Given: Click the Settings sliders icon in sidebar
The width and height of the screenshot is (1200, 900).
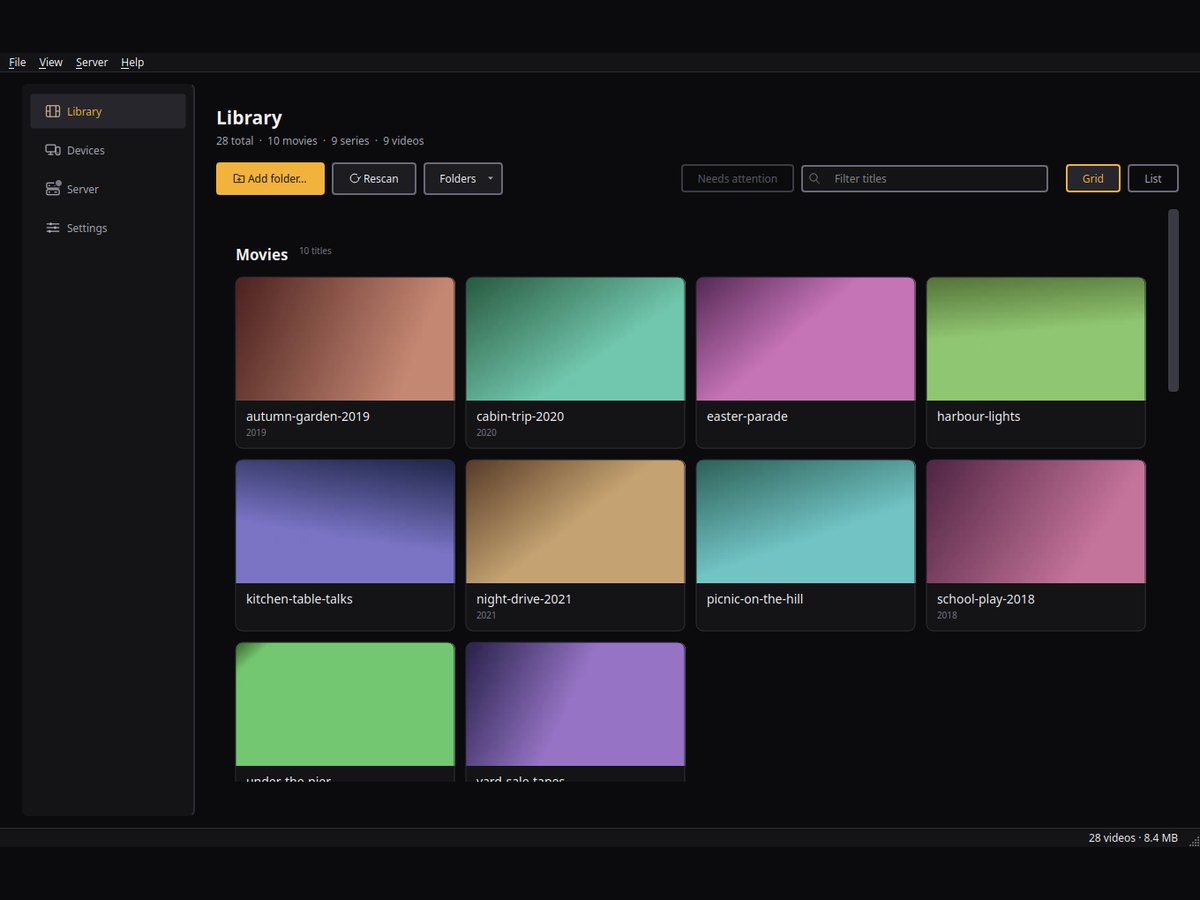Looking at the screenshot, I should point(53,228).
